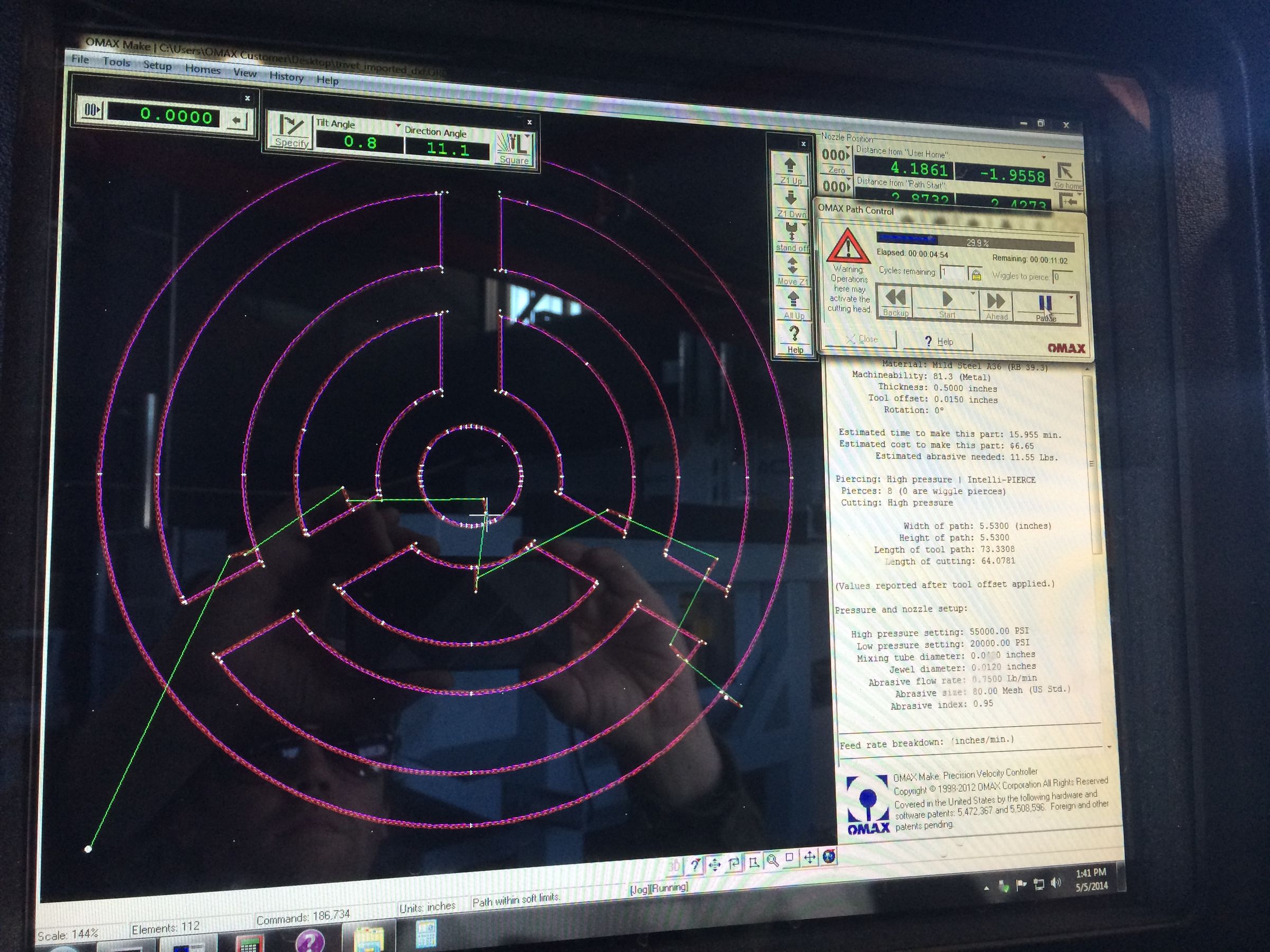Open the Setup menu
Viewport: 1270px width, 952px height.
click(x=157, y=66)
